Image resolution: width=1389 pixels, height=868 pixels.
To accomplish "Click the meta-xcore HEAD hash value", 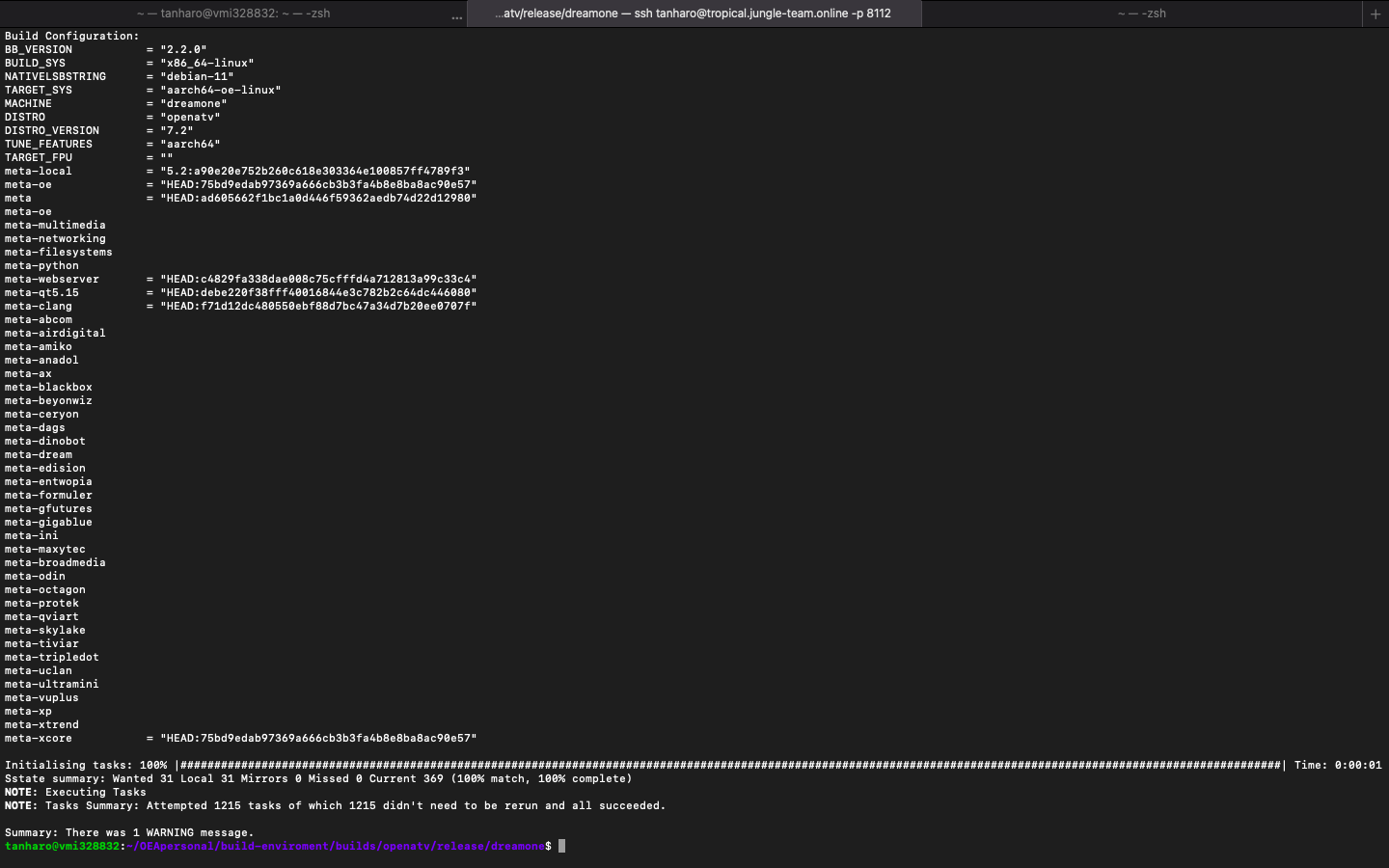I will point(318,738).
